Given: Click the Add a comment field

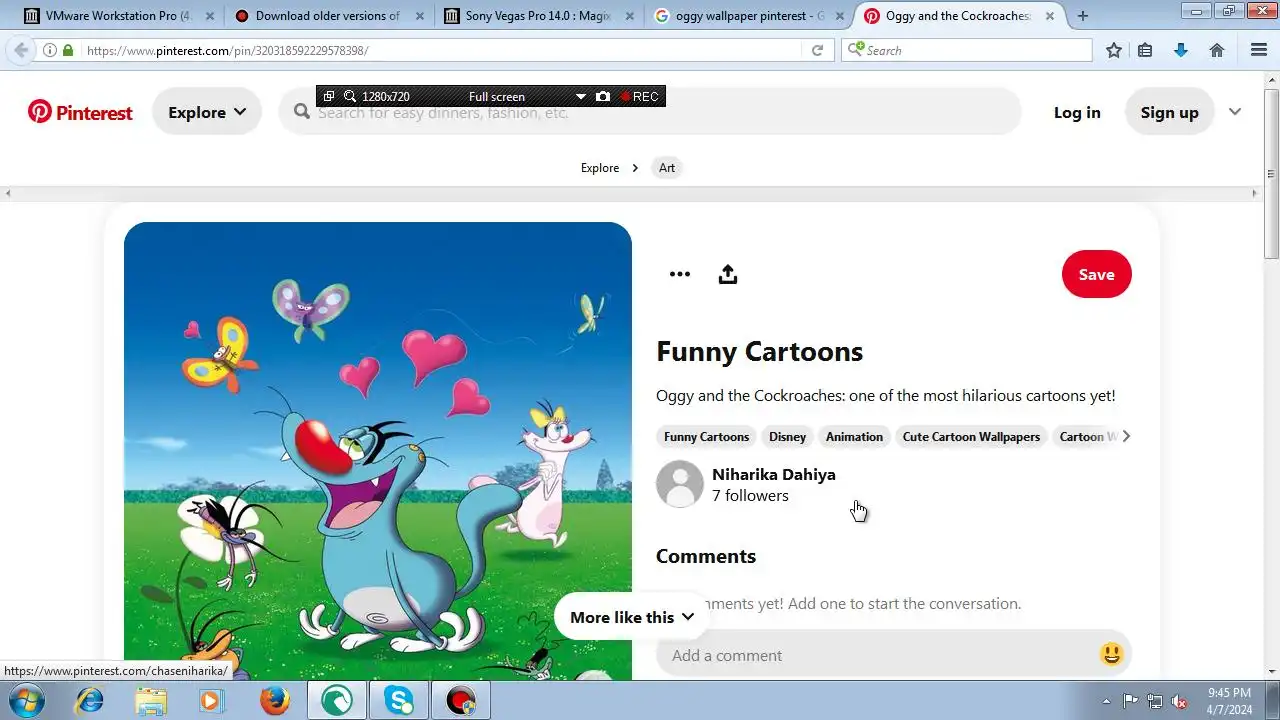Looking at the screenshot, I should 880,655.
